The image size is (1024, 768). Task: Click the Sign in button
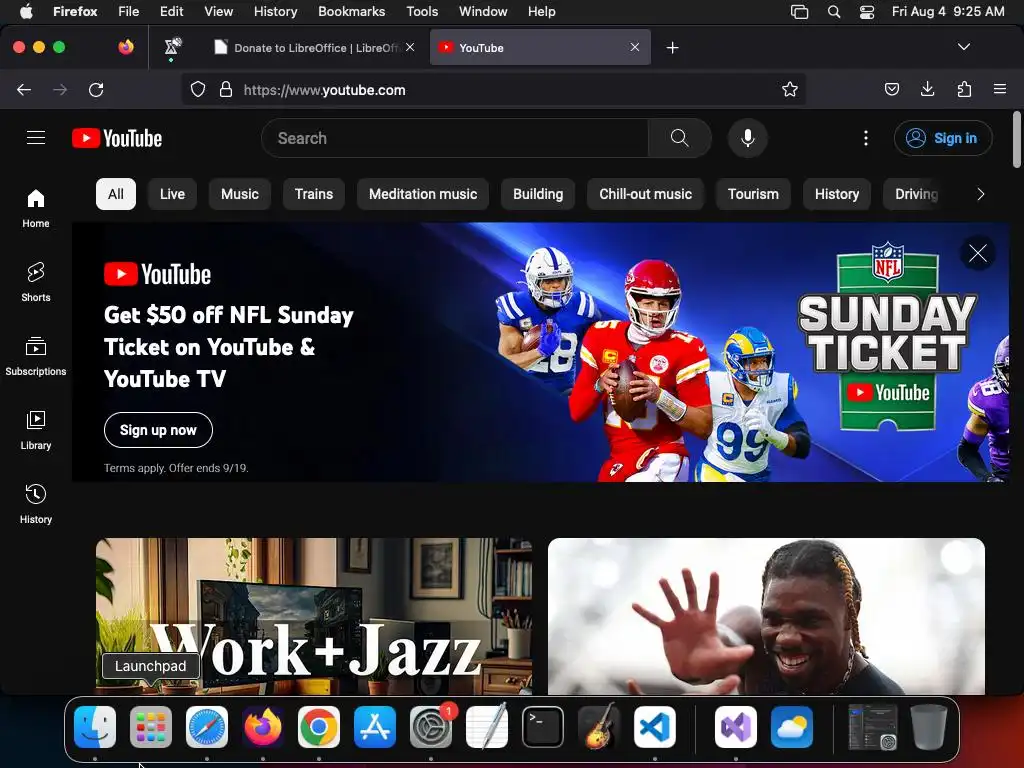(x=943, y=138)
